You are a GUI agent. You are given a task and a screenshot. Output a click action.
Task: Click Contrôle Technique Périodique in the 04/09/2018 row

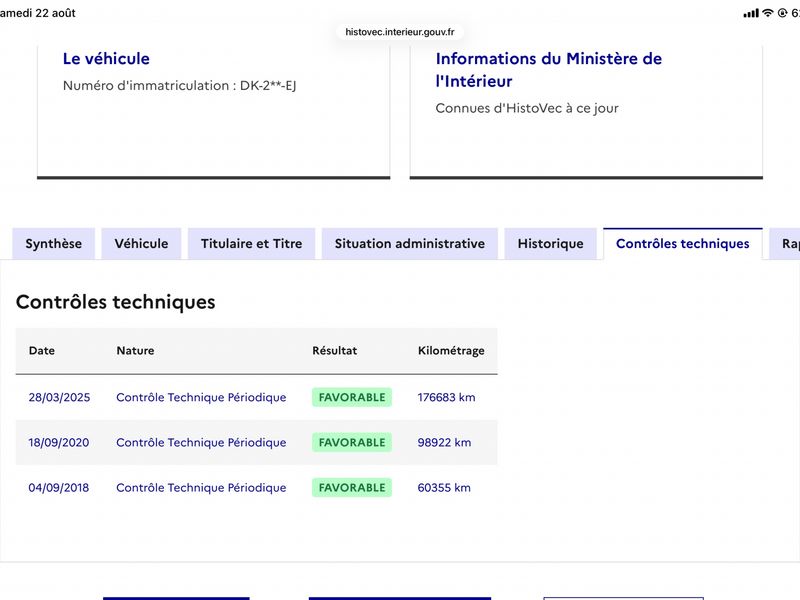(201, 488)
